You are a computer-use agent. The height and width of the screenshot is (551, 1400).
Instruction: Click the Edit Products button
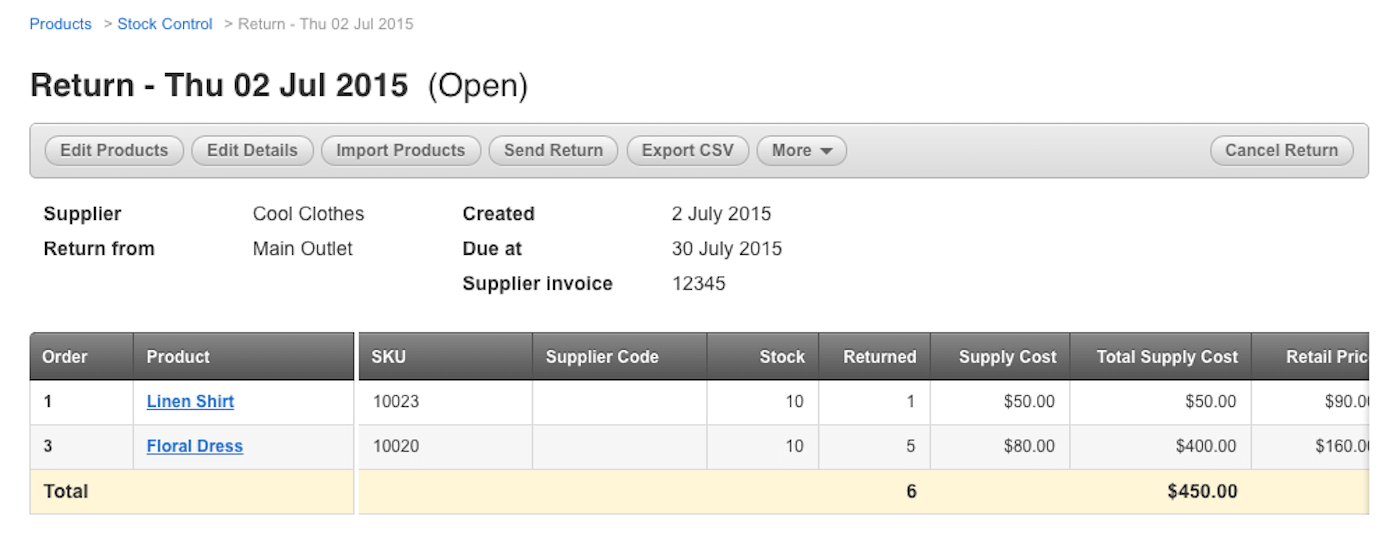[114, 151]
